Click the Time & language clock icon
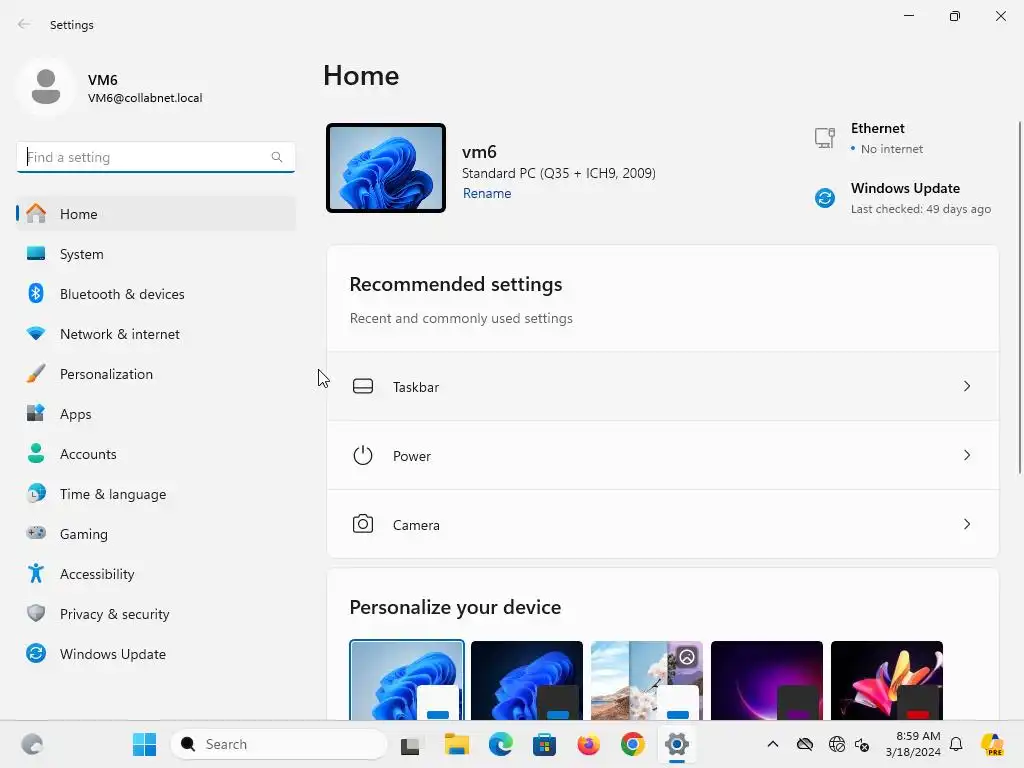 36,493
